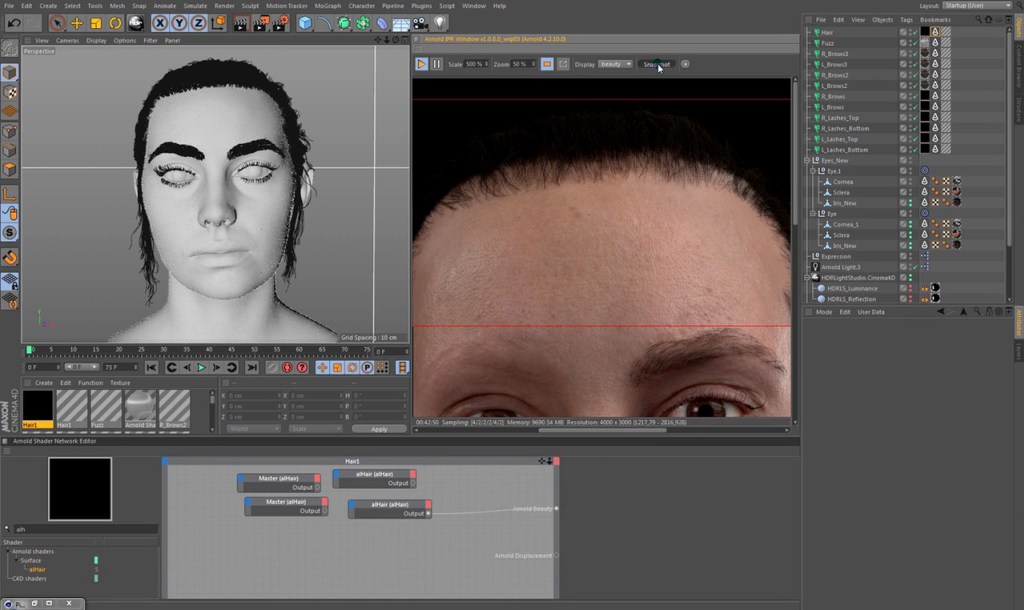The width and height of the screenshot is (1024, 610).
Task: Select the black Hair1 material swatch
Action: point(37,407)
